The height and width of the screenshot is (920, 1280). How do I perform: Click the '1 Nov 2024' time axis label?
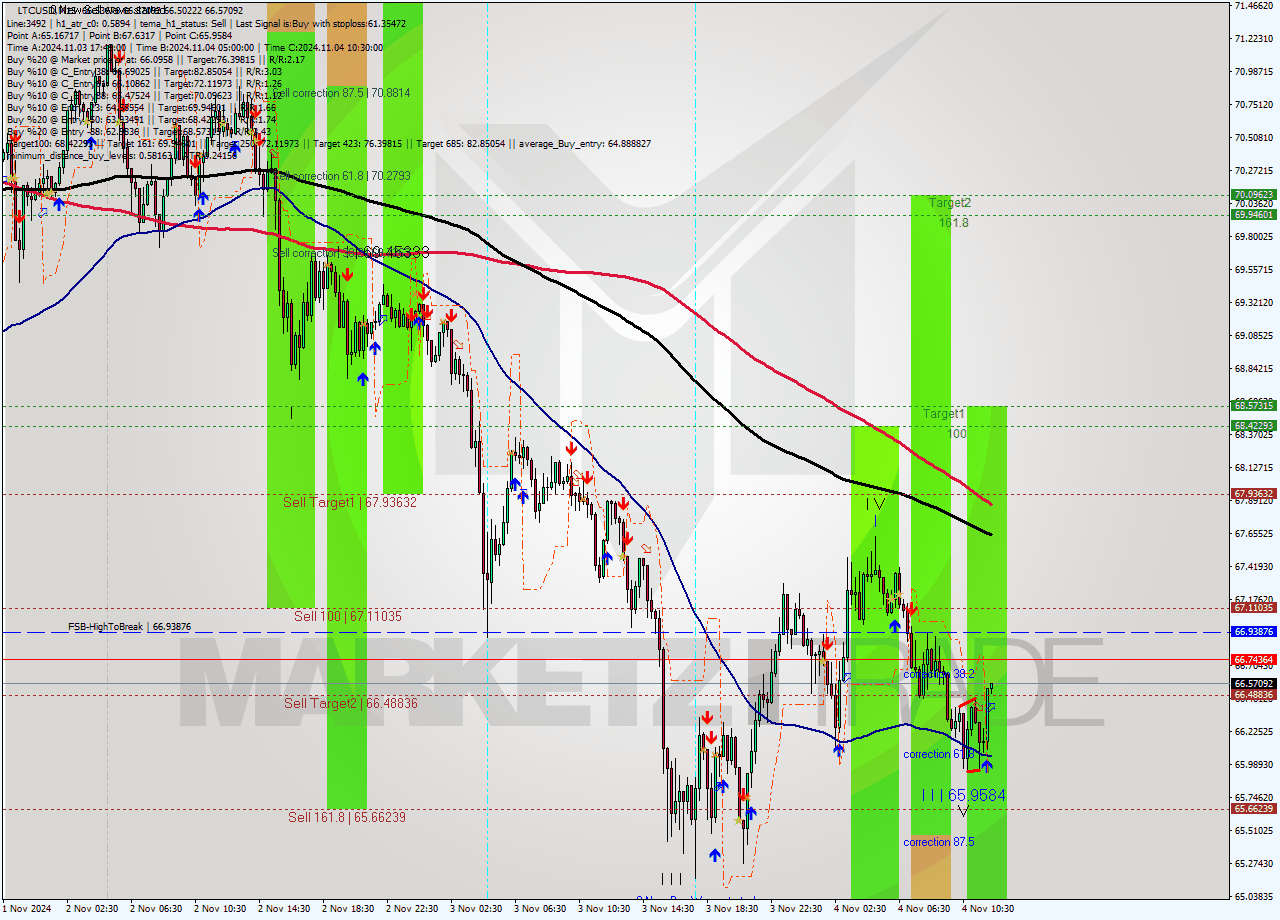coord(26,909)
